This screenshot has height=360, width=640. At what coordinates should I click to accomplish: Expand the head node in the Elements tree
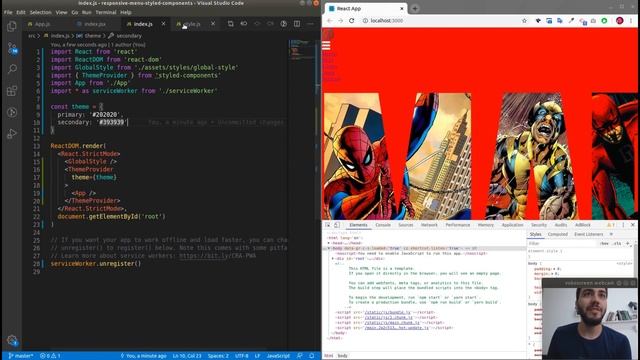coord(329,243)
